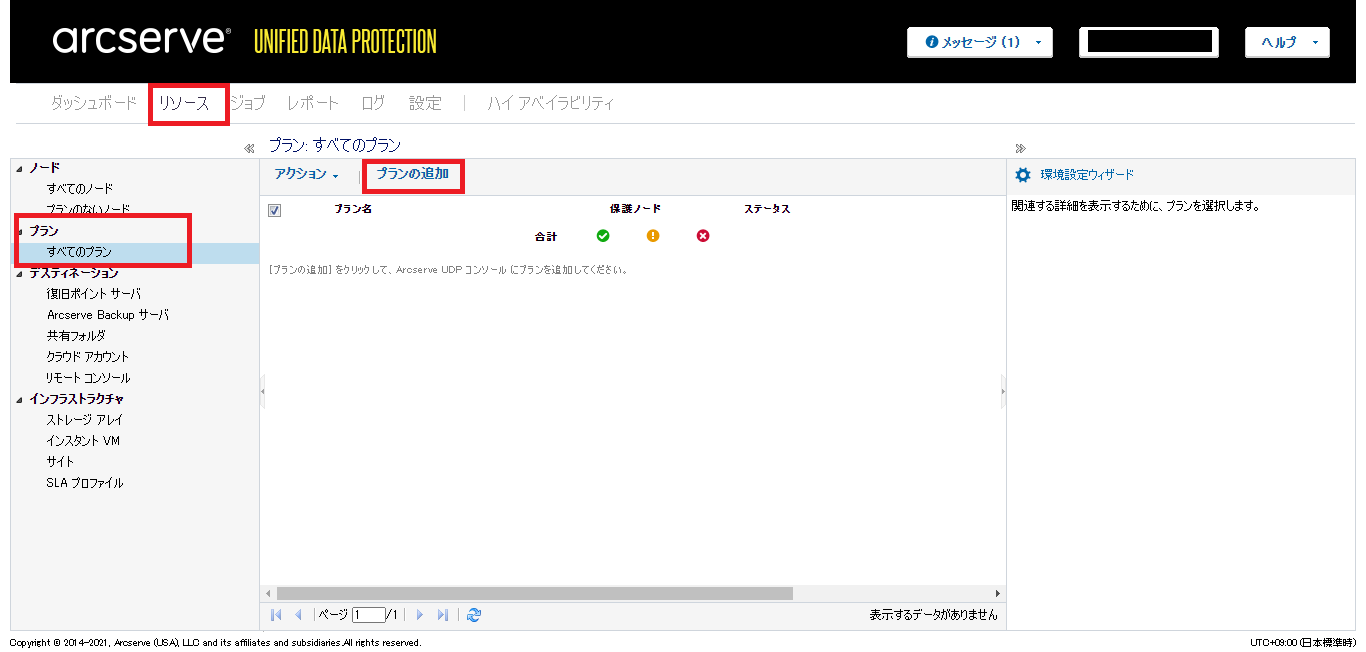Go to previous page arrow icon

pos(298,615)
